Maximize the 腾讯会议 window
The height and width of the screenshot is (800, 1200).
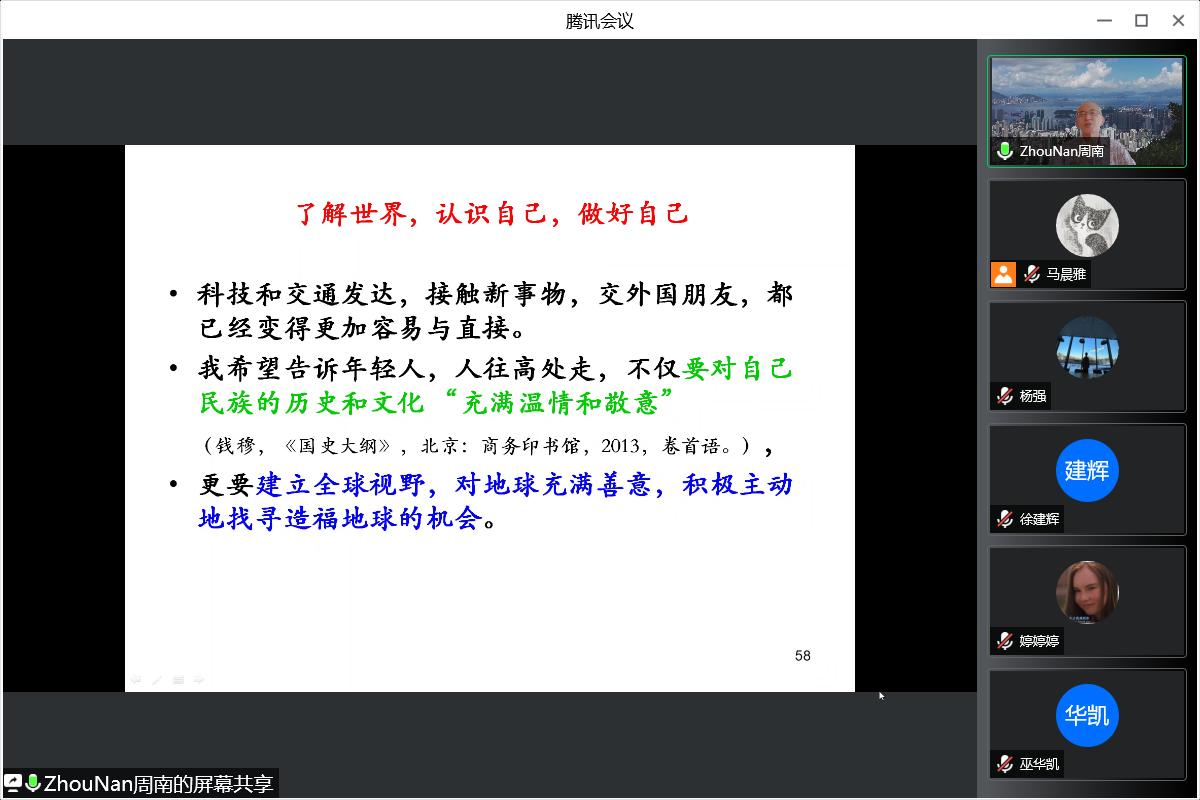(x=1141, y=20)
